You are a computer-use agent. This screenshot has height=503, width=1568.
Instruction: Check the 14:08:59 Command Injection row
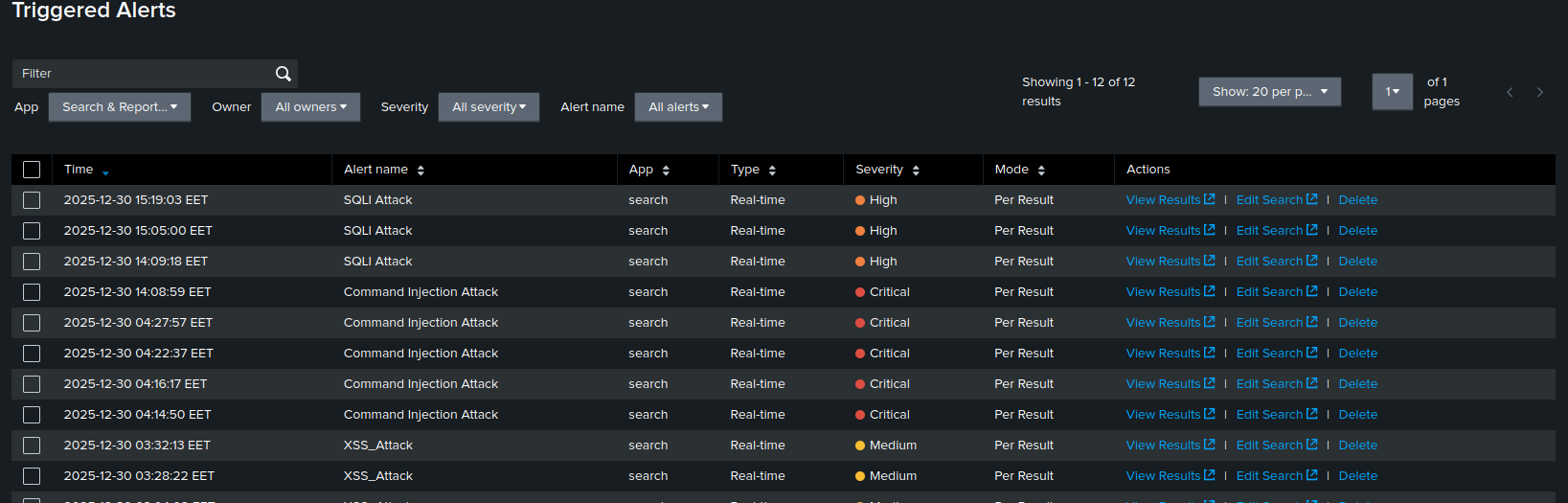[x=32, y=292]
